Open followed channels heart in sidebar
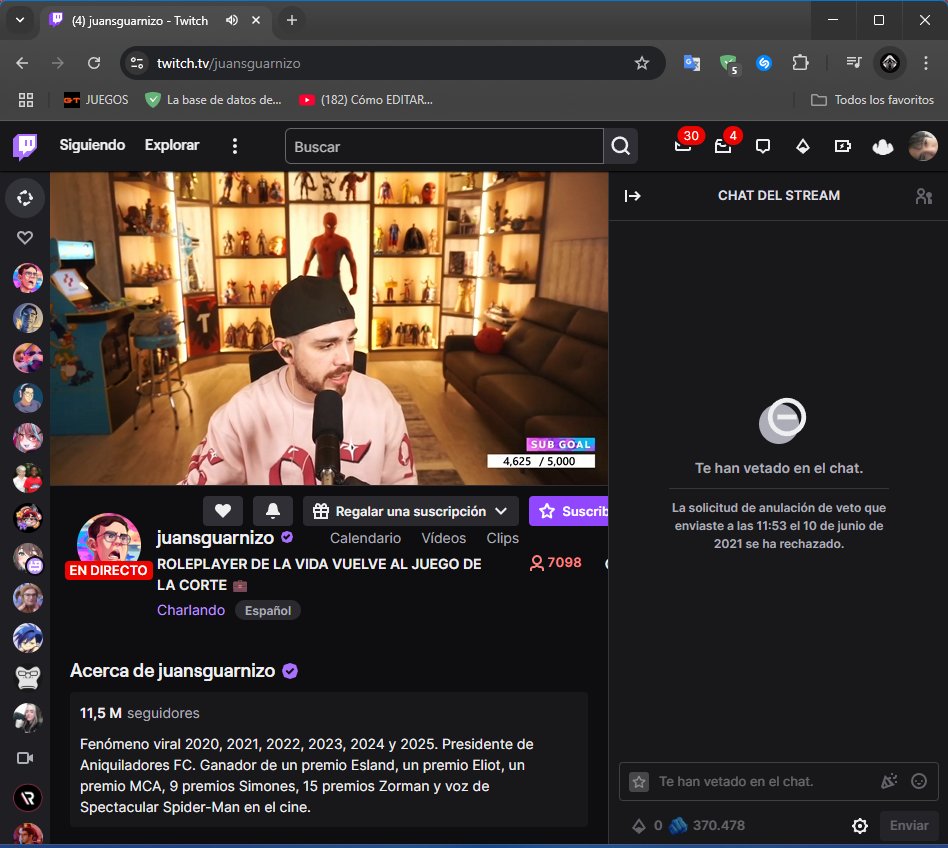 25,238
